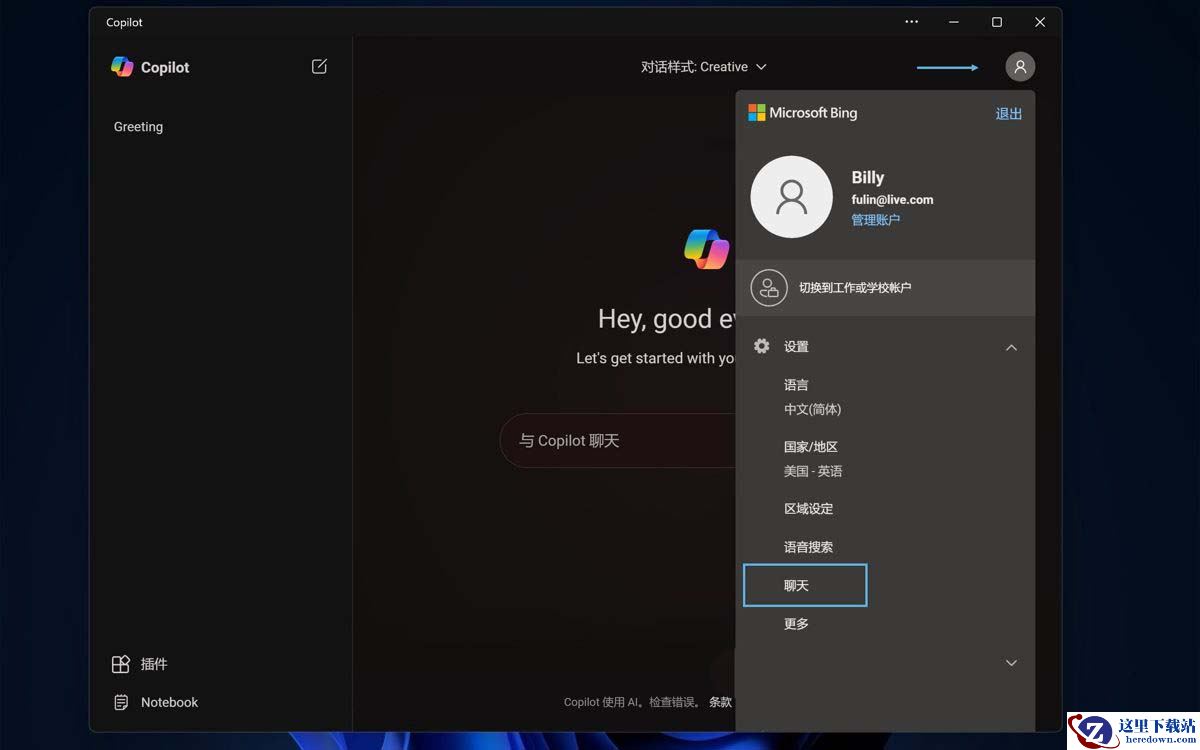Open 语音搜索 option

[x=809, y=547]
